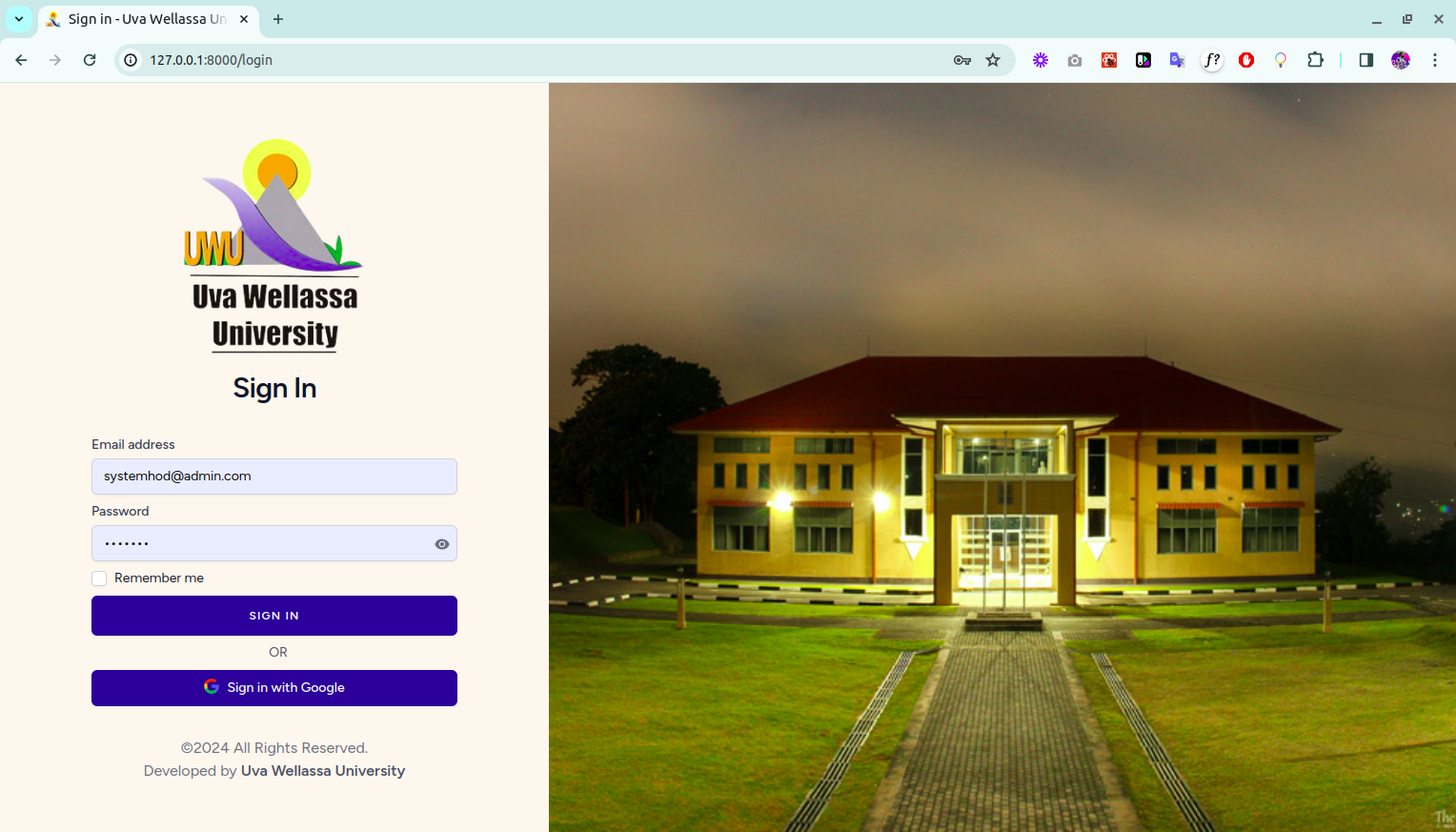
Task: Open the Google Translate extension
Action: click(x=1177, y=60)
